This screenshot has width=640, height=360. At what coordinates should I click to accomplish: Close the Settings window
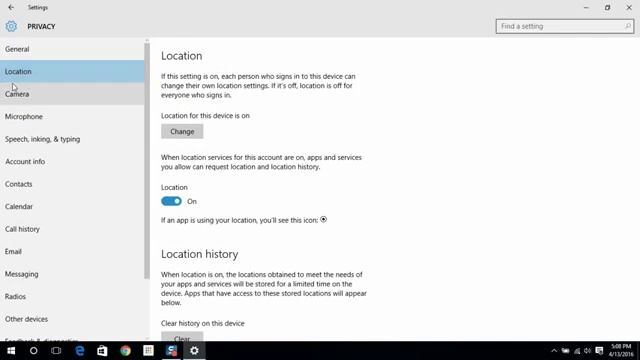tap(629, 7)
